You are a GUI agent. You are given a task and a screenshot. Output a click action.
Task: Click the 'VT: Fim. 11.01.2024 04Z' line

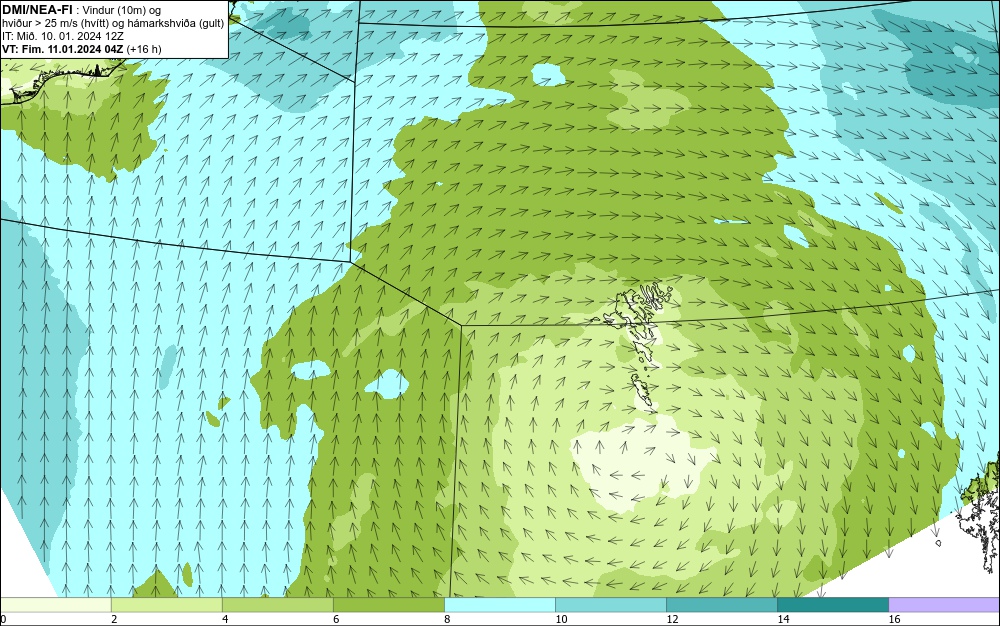pyautogui.click(x=62, y=48)
